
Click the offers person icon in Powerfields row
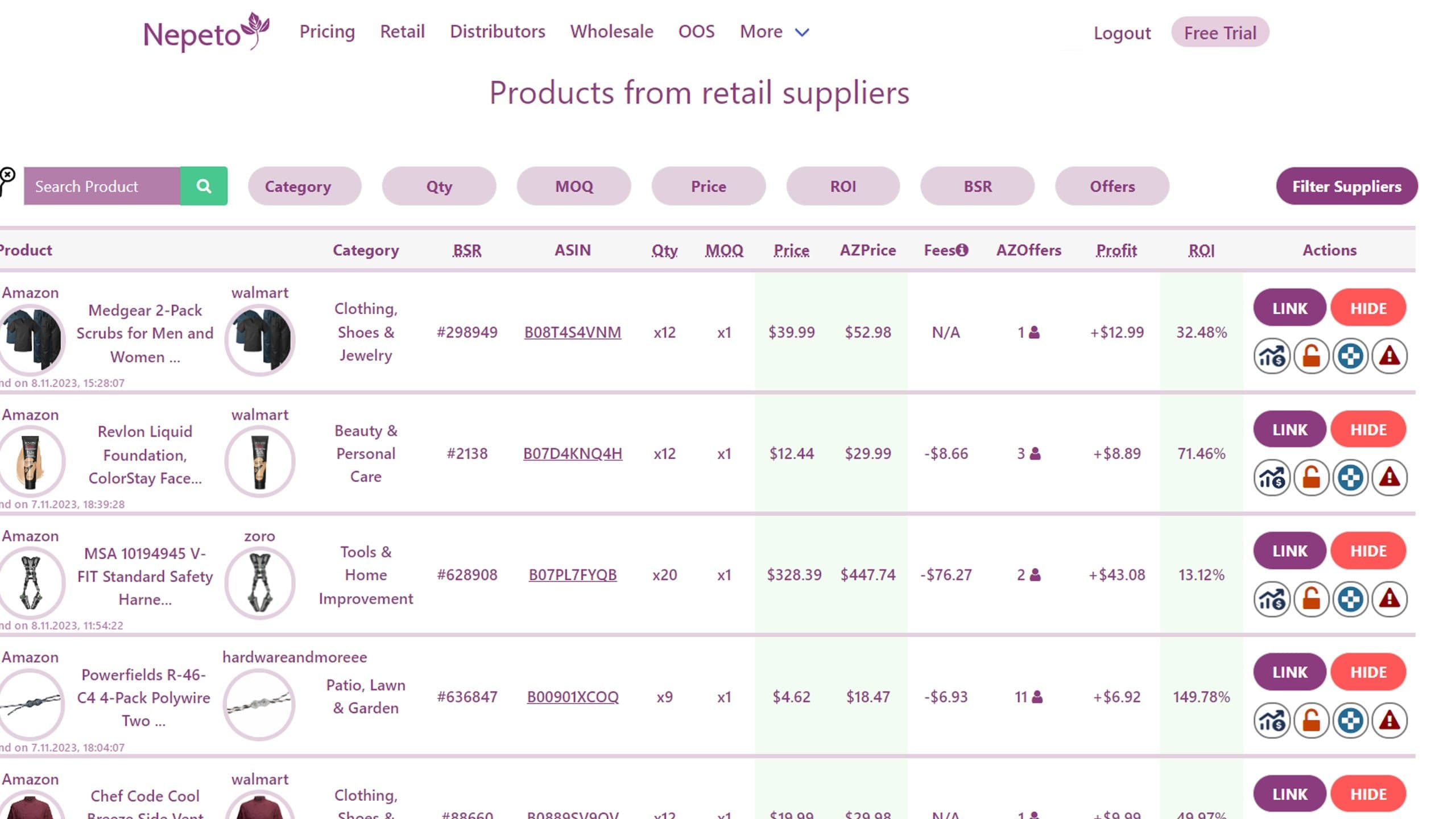tap(1037, 697)
